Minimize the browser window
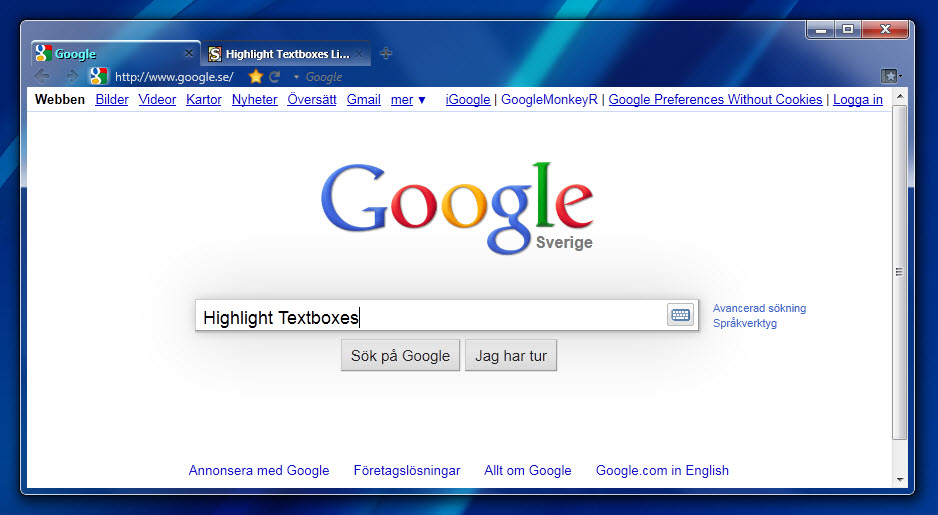Image resolution: width=938 pixels, height=515 pixels. pos(821,29)
